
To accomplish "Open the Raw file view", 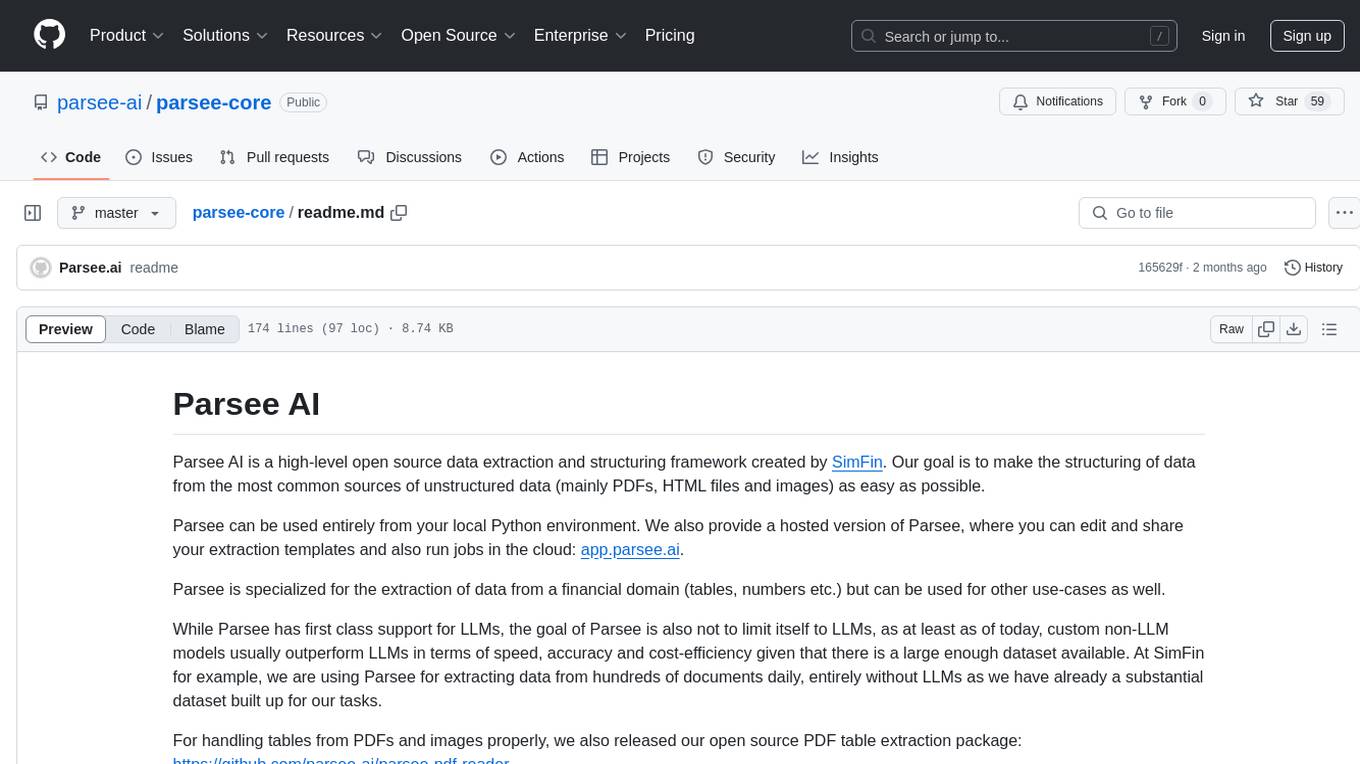I will click(x=1231, y=329).
